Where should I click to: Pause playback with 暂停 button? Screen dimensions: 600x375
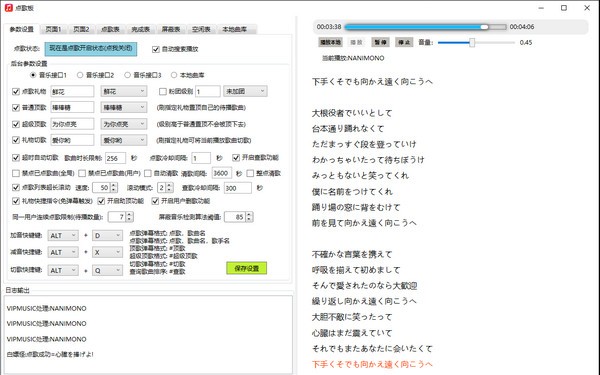[380, 42]
